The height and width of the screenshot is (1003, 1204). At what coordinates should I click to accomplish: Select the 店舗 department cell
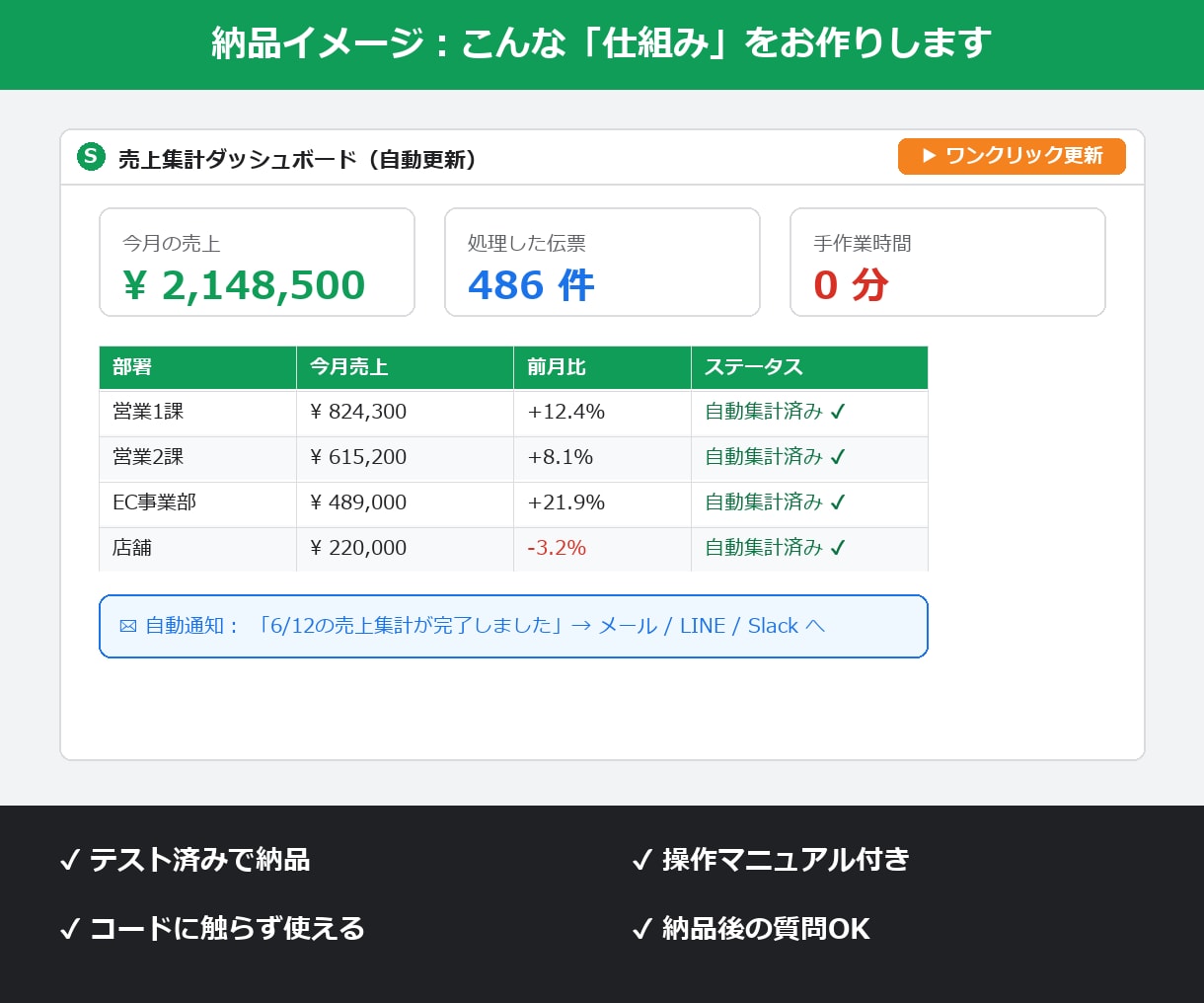click(197, 549)
